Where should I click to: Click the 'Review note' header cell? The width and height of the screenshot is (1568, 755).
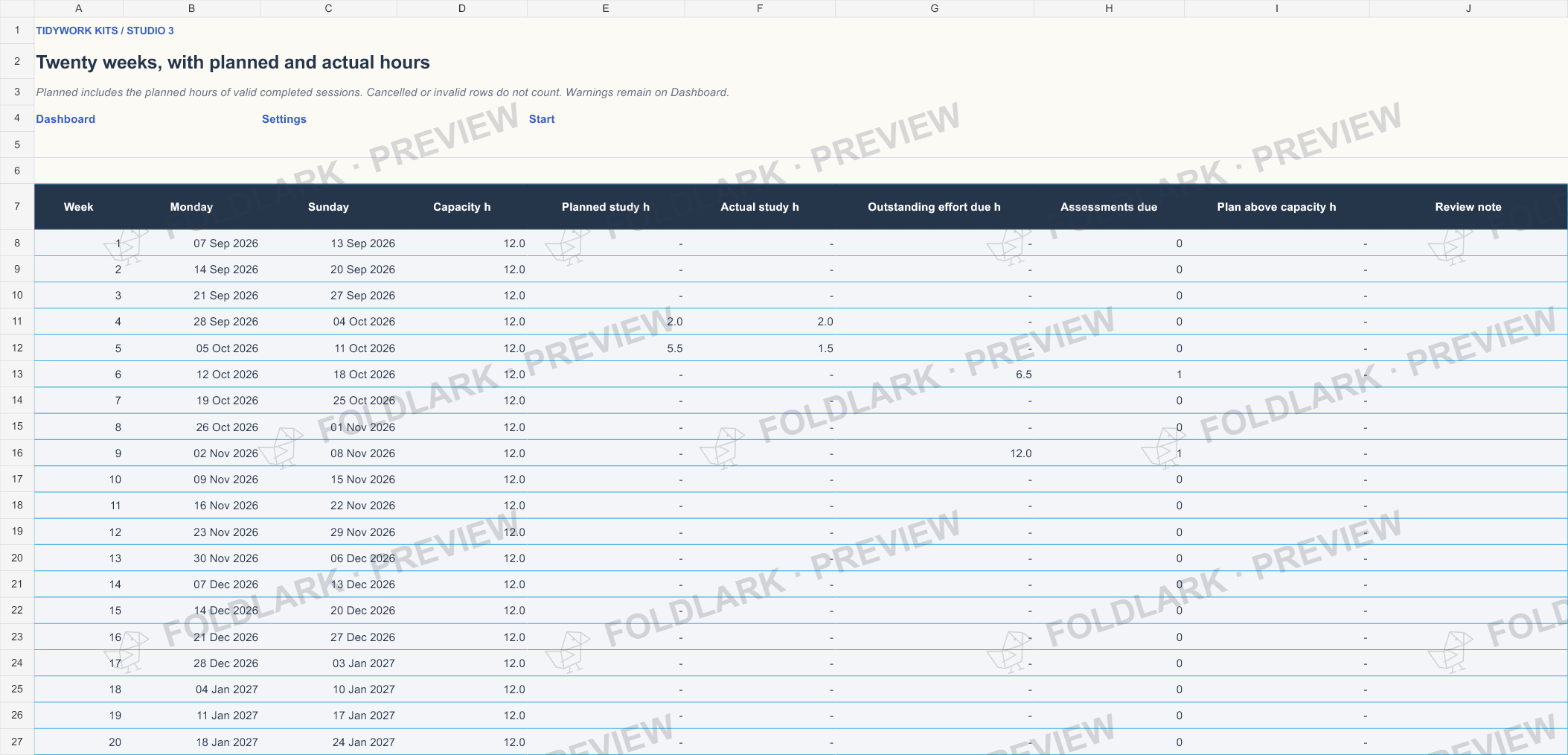click(1468, 207)
